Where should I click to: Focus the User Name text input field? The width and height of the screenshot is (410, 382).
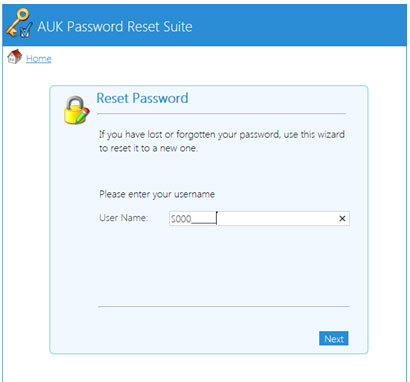[259, 219]
